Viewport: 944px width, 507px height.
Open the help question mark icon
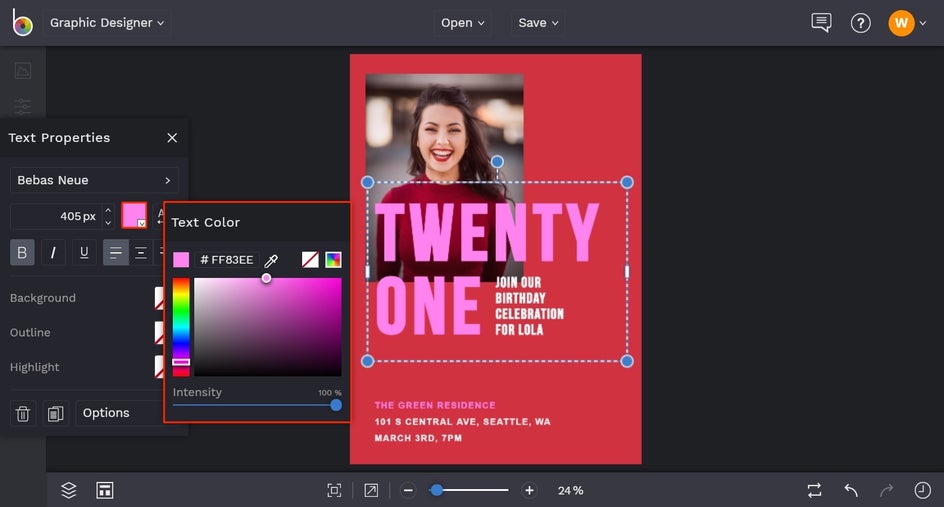(x=860, y=23)
